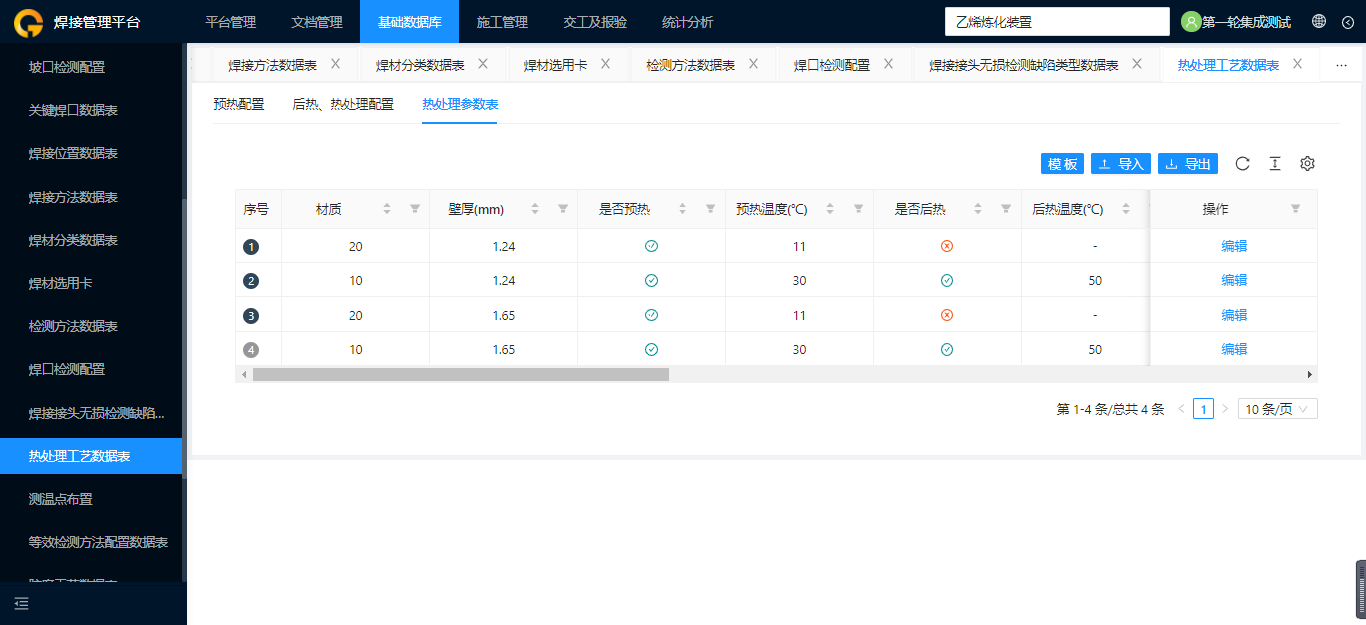Switch to the 预热配置 sub-tab
1366x625 pixels.
pos(239,104)
